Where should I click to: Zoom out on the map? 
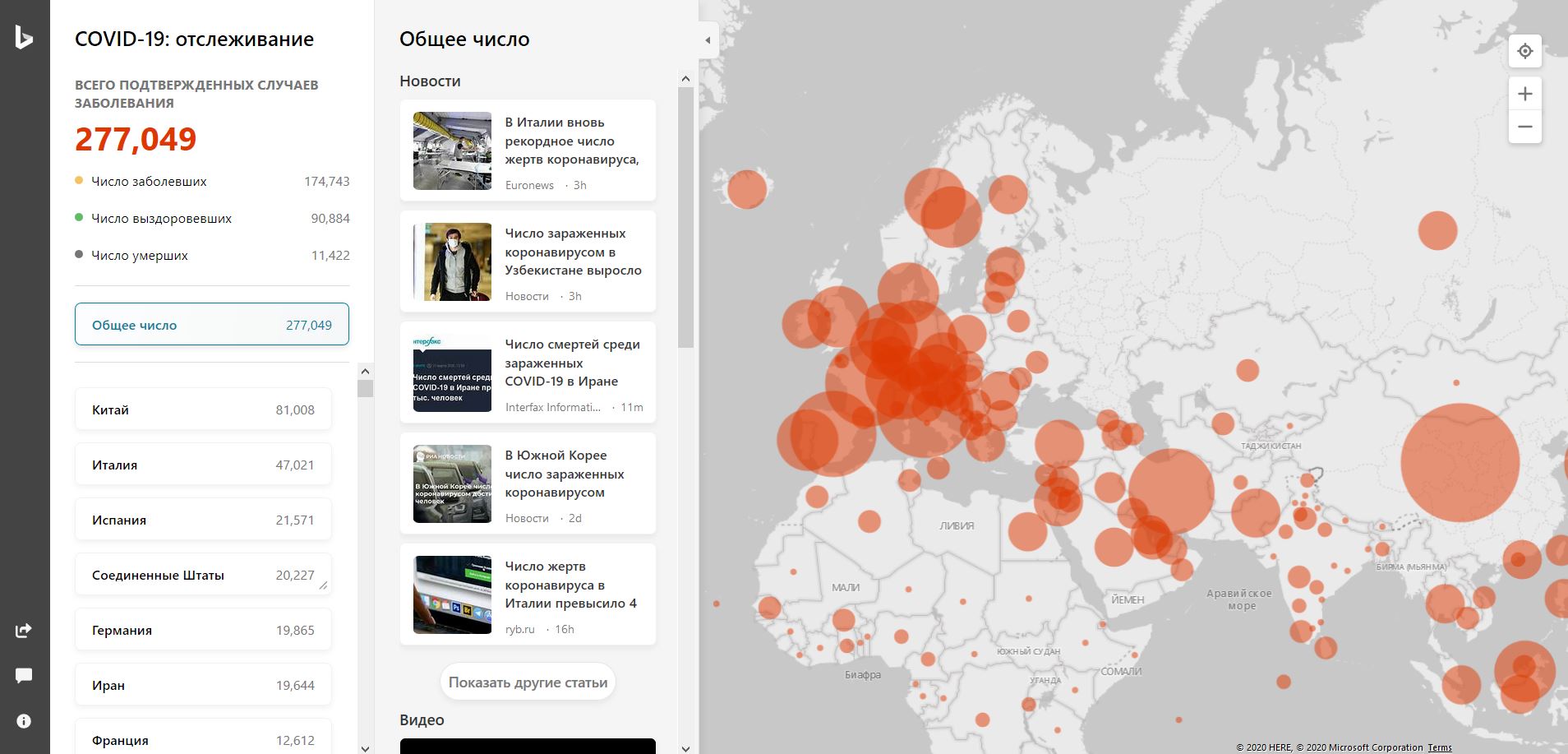point(1524,127)
